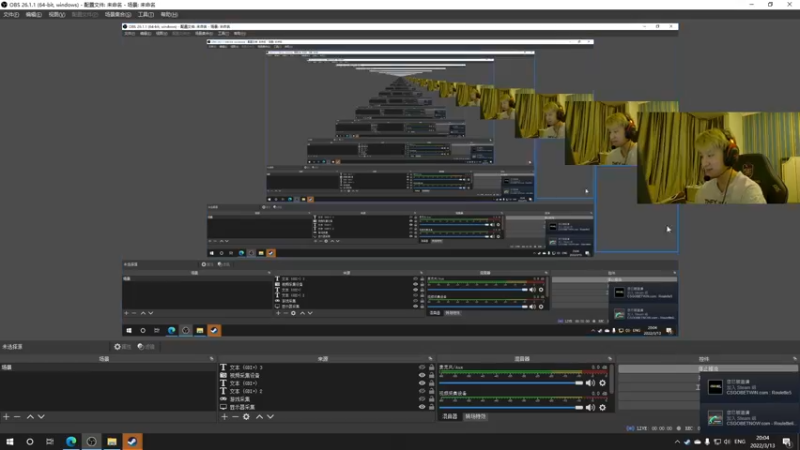Toggle lock on 游戏采集 source

click(432, 399)
